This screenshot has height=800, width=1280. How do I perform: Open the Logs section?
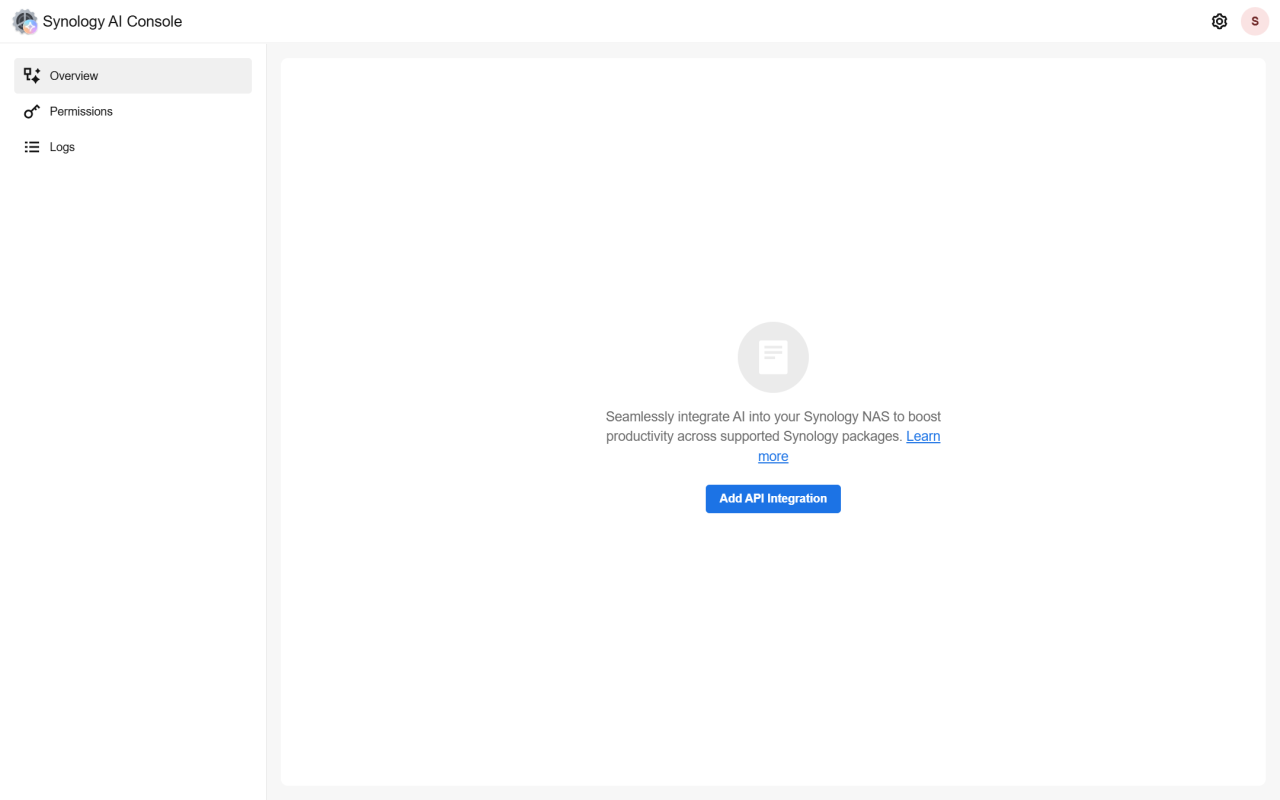tap(62, 147)
